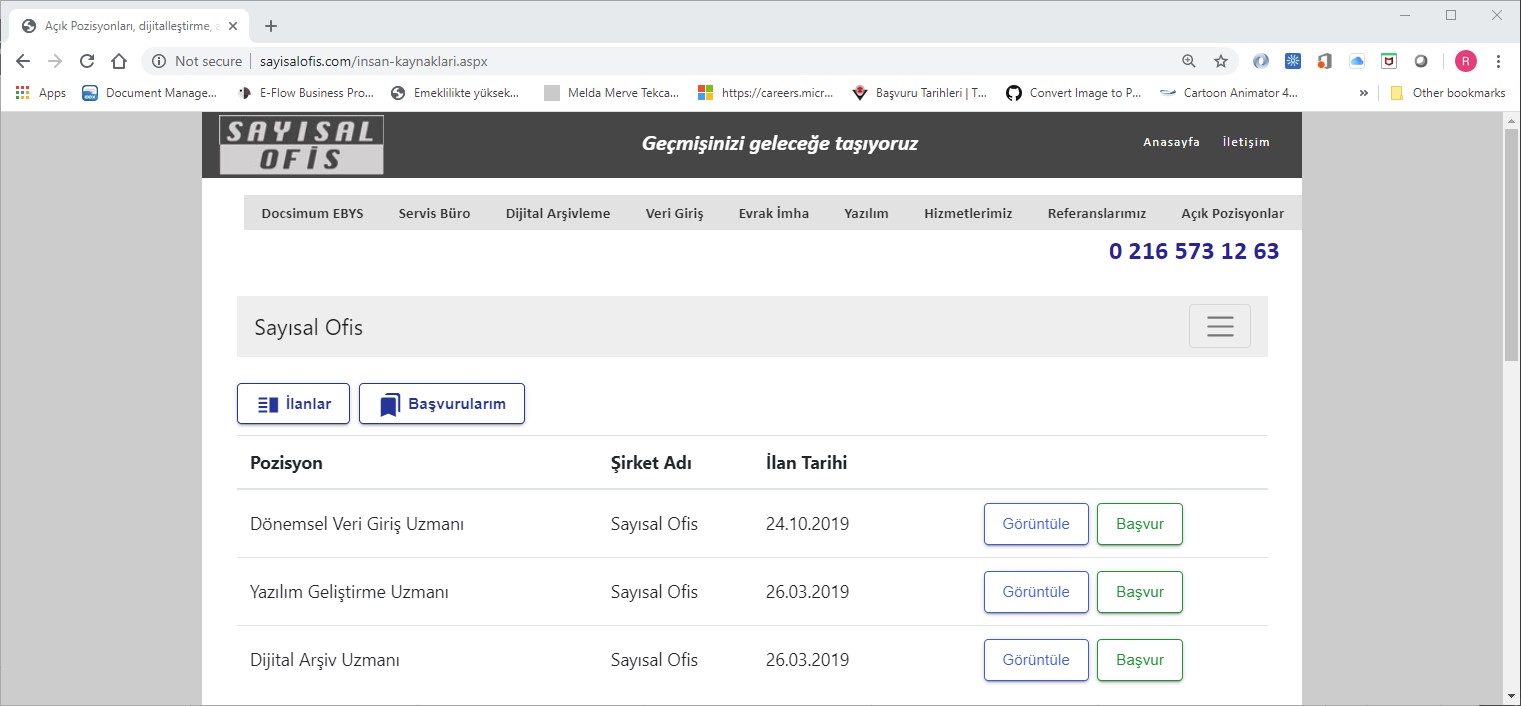Open the E-Flow Business Pro... bookmark
Image resolution: width=1521 pixels, height=706 pixels.
point(306,93)
